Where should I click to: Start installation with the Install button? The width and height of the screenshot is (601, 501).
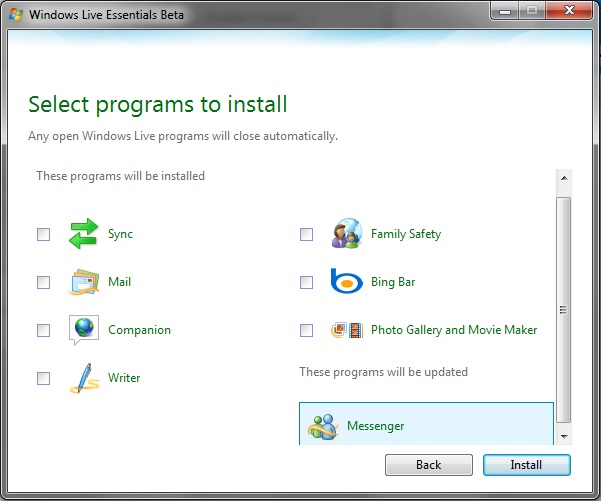(527, 465)
